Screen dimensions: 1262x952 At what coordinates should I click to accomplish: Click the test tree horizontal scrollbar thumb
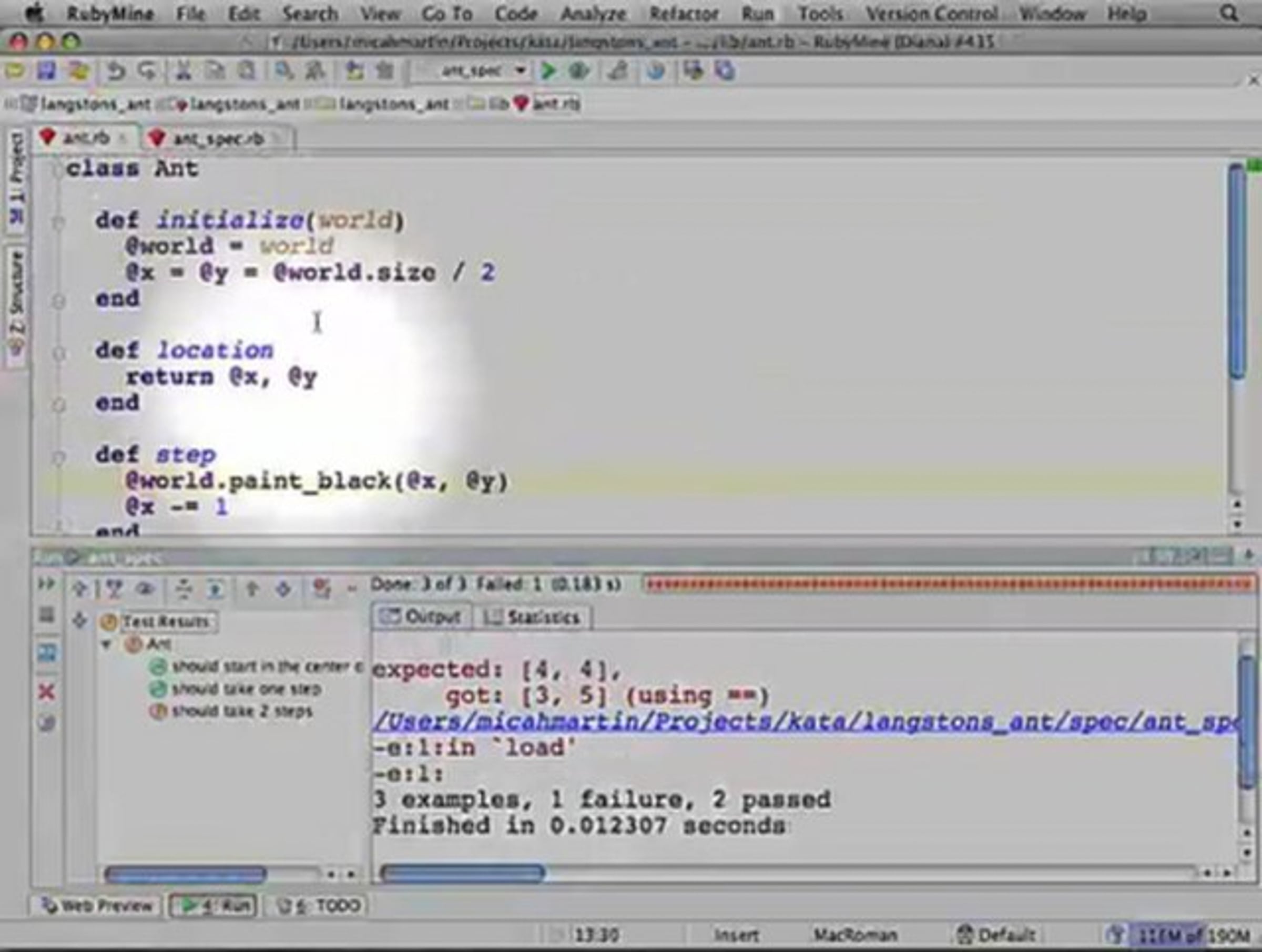(186, 874)
